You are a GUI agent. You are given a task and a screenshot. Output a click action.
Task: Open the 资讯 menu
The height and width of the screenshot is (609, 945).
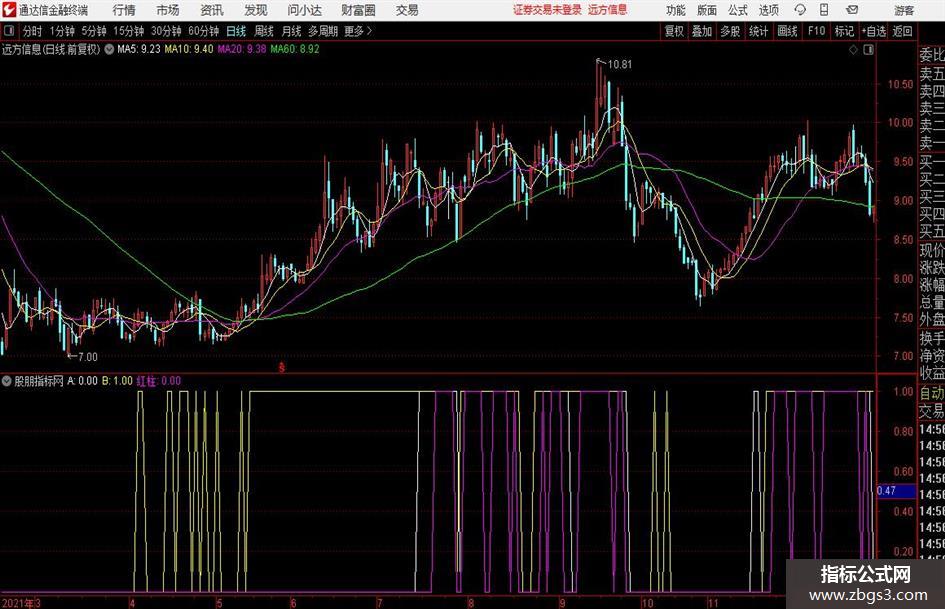point(212,10)
